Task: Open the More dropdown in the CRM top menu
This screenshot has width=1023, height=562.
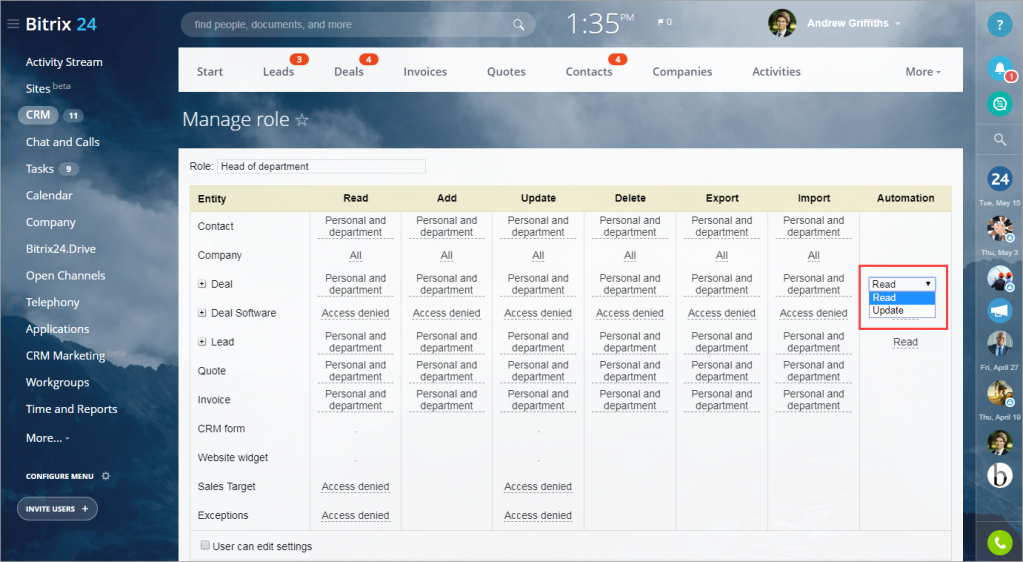Action: tap(923, 72)
